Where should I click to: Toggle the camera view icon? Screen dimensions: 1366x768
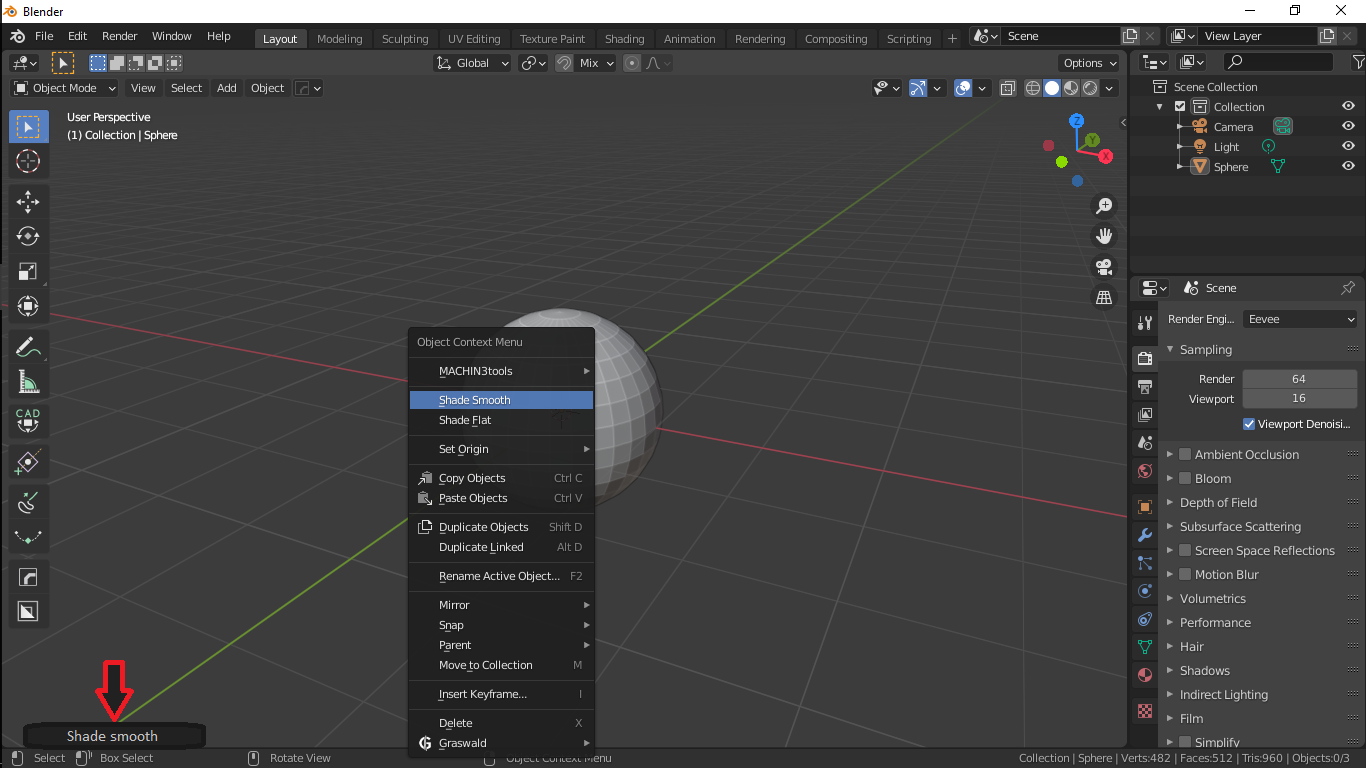(x=1104, y=267)
